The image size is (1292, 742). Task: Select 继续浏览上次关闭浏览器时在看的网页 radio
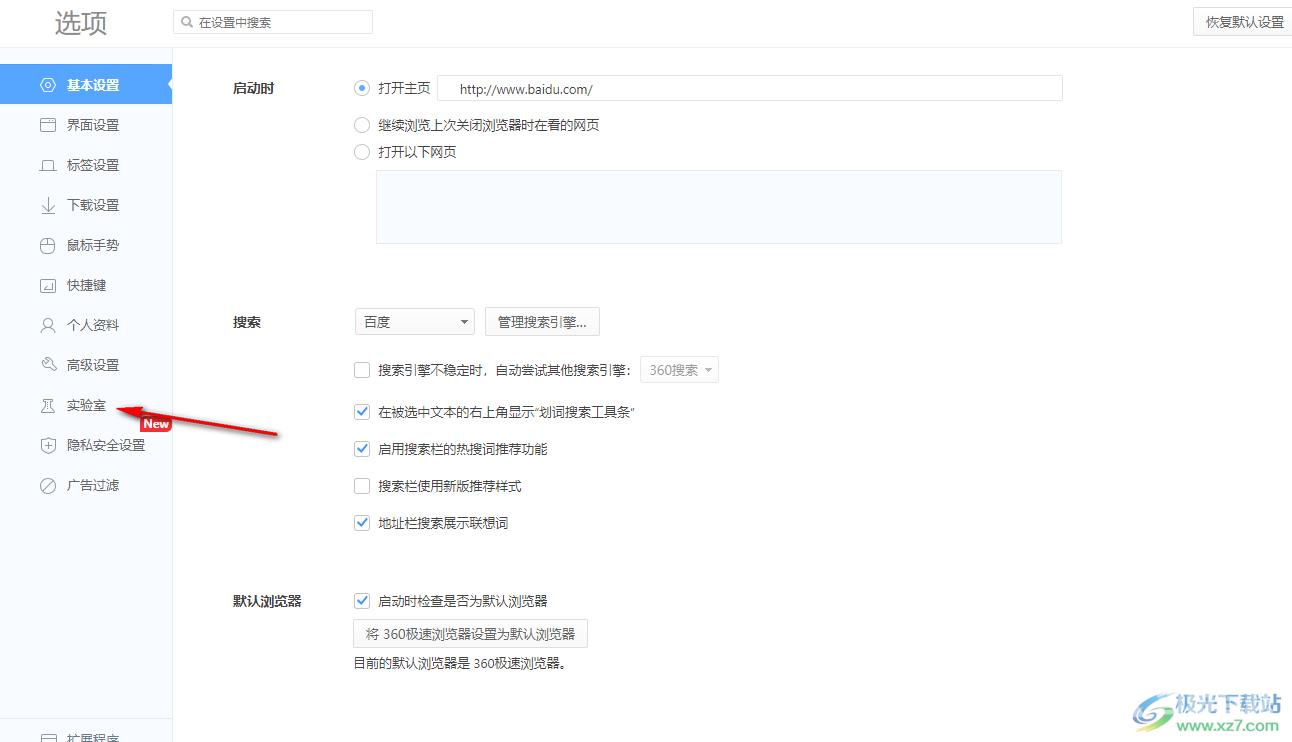362,125
